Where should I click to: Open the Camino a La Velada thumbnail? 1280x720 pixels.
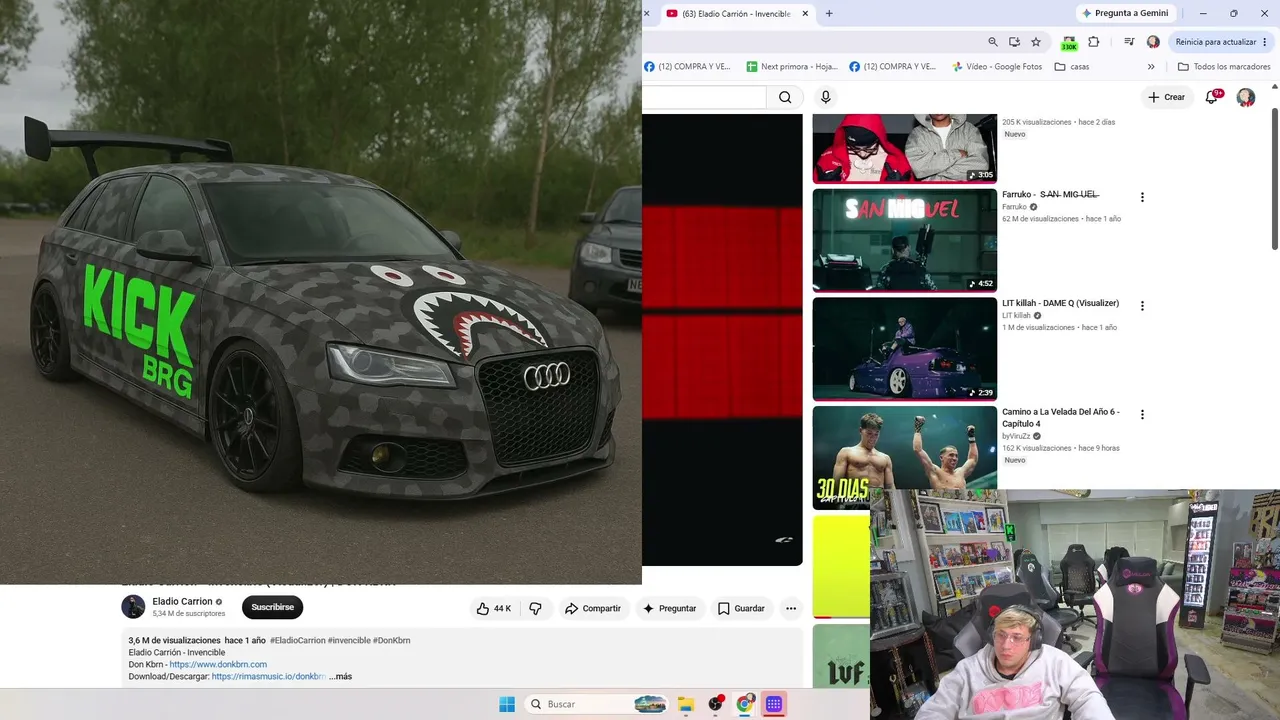905,457
